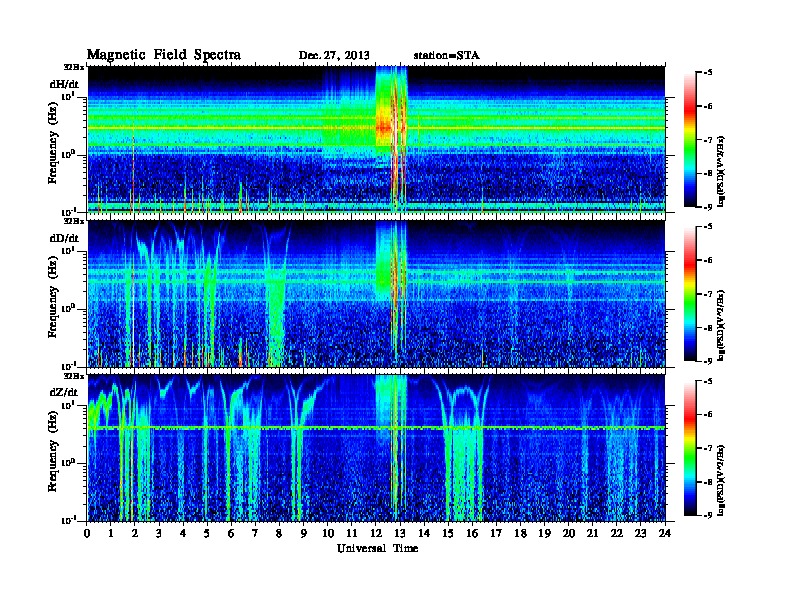Click hour tick label "8" on time axis
The image size is (792, 612).
point(280,533)
